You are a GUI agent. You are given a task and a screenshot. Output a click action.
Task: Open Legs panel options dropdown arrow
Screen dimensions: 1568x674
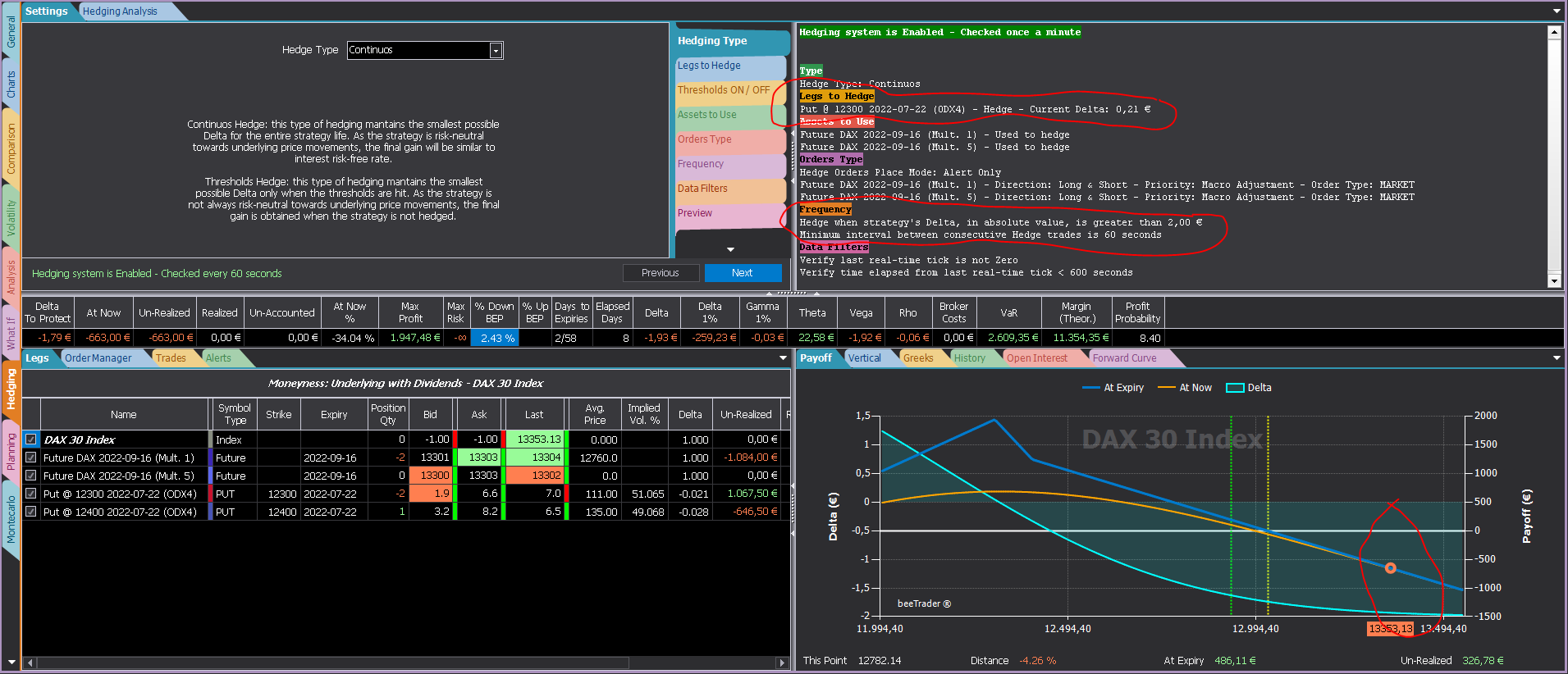coord(783,358)
